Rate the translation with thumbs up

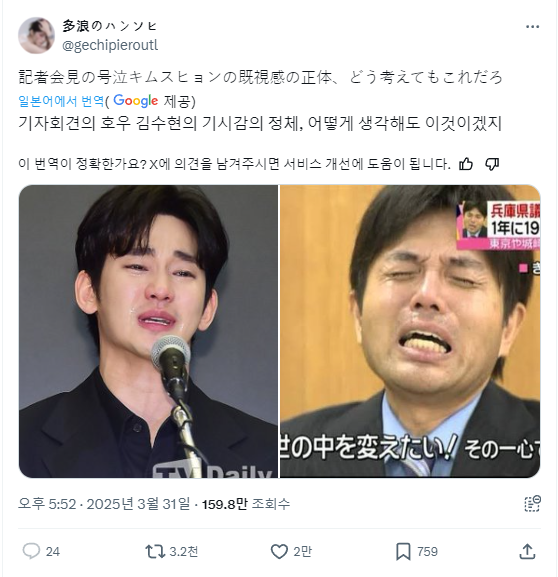click(466, 164)
